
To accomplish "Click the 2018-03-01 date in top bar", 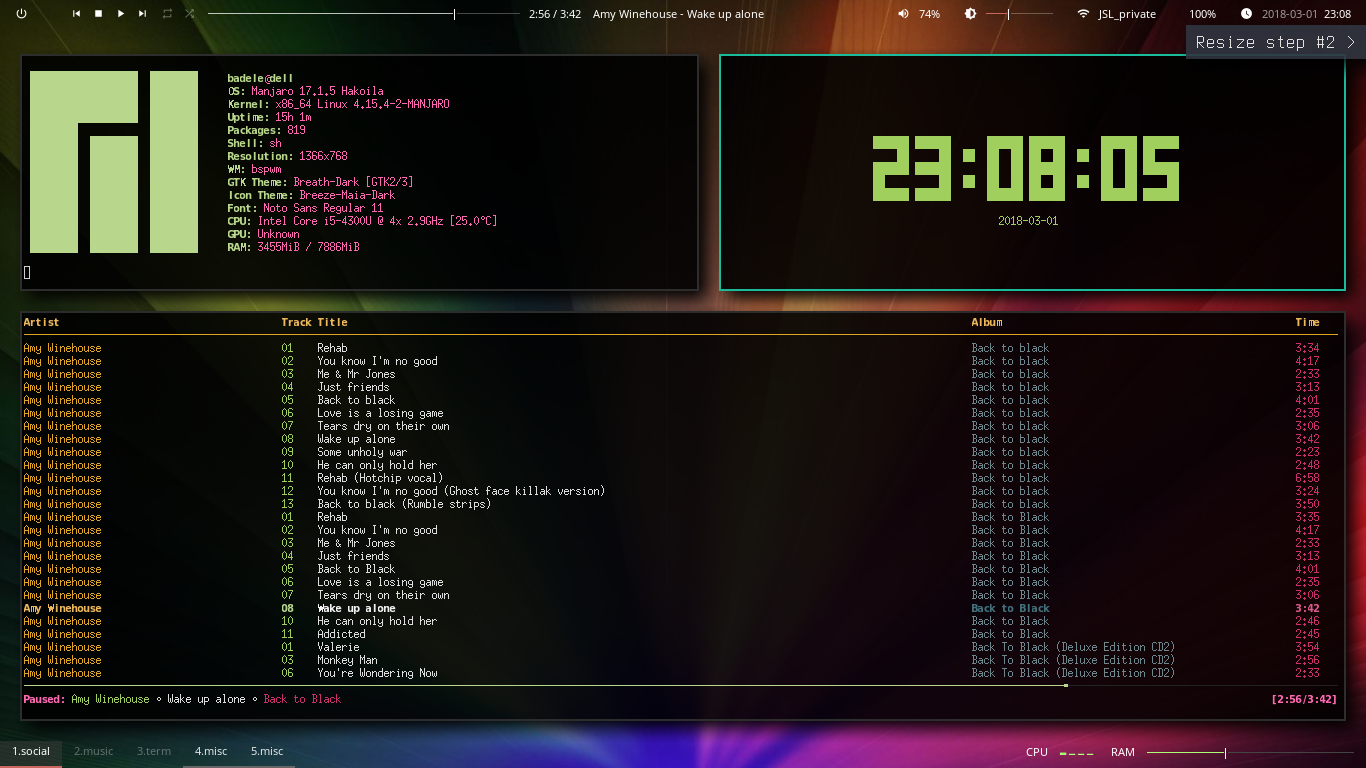I will point(1289,14).
